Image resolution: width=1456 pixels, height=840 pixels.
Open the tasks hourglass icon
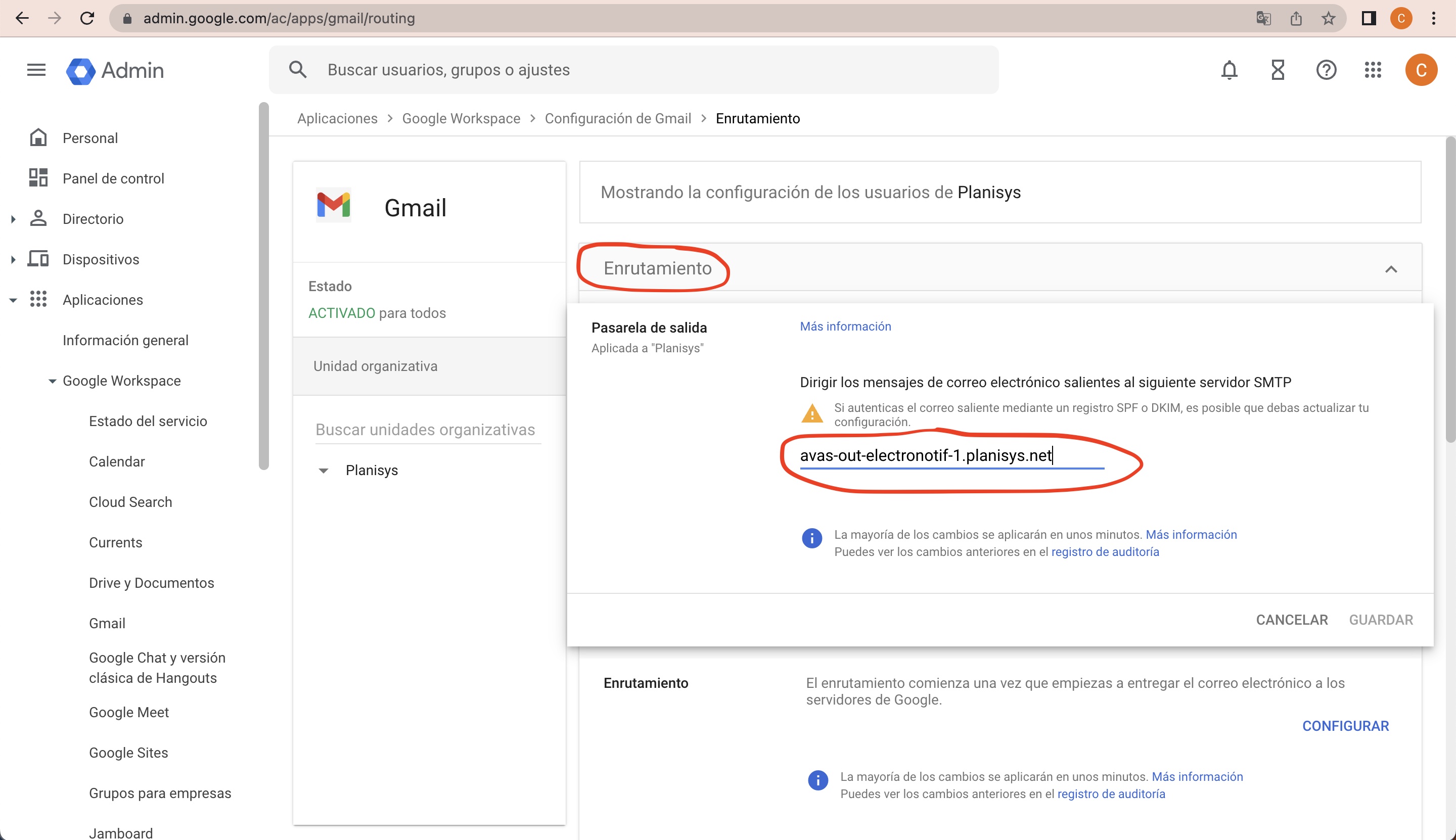click(1278, 70)
